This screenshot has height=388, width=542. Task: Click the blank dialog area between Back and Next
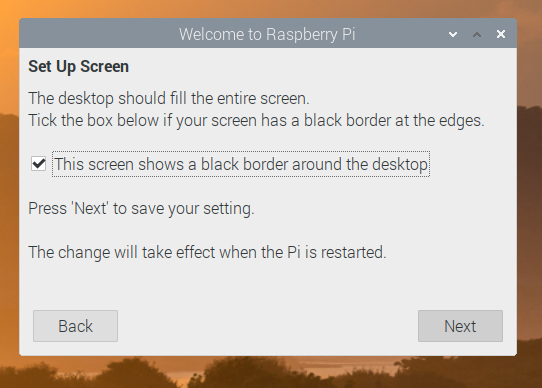[x=268, y=326]
